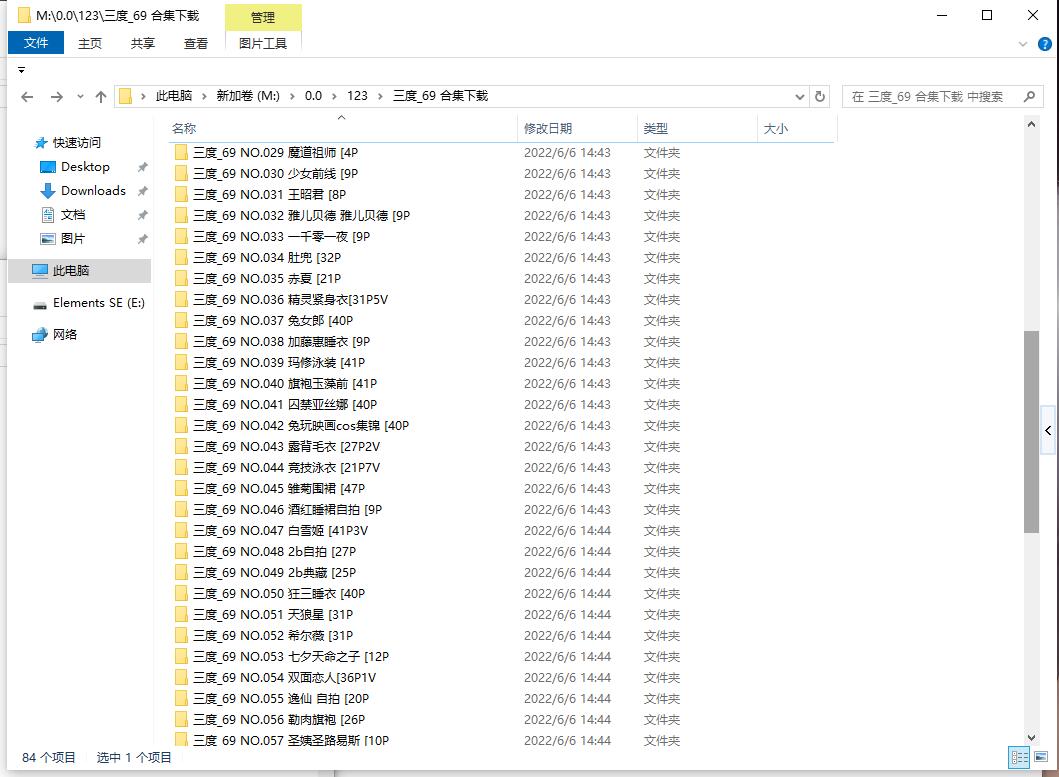The image size is (1059, 777).
Task: Open the 文件 menu tab
Action: pyautogui.click(x=36, y=43)
